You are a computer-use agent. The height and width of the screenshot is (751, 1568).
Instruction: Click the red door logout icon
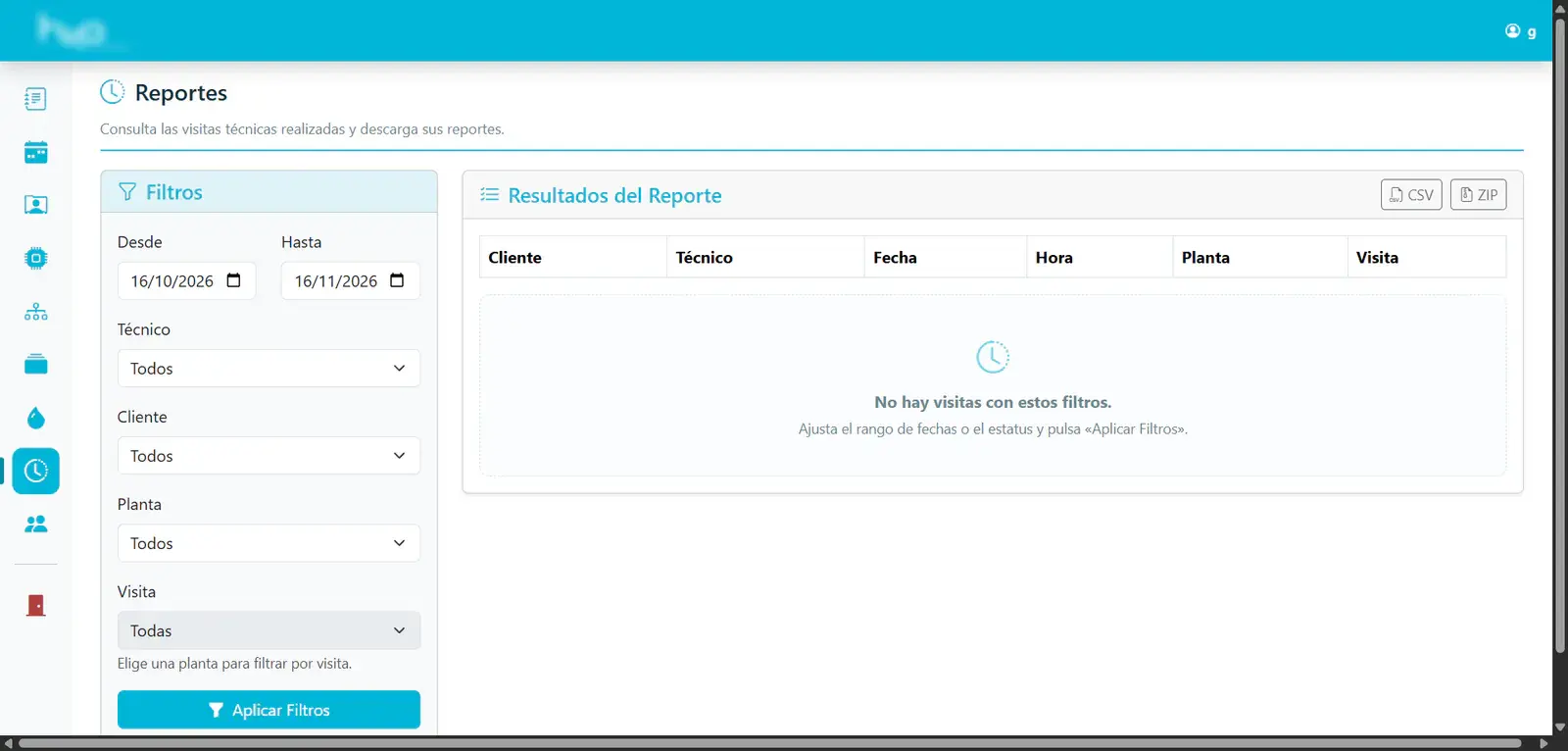pyautogui.click(x=35, y=605)
